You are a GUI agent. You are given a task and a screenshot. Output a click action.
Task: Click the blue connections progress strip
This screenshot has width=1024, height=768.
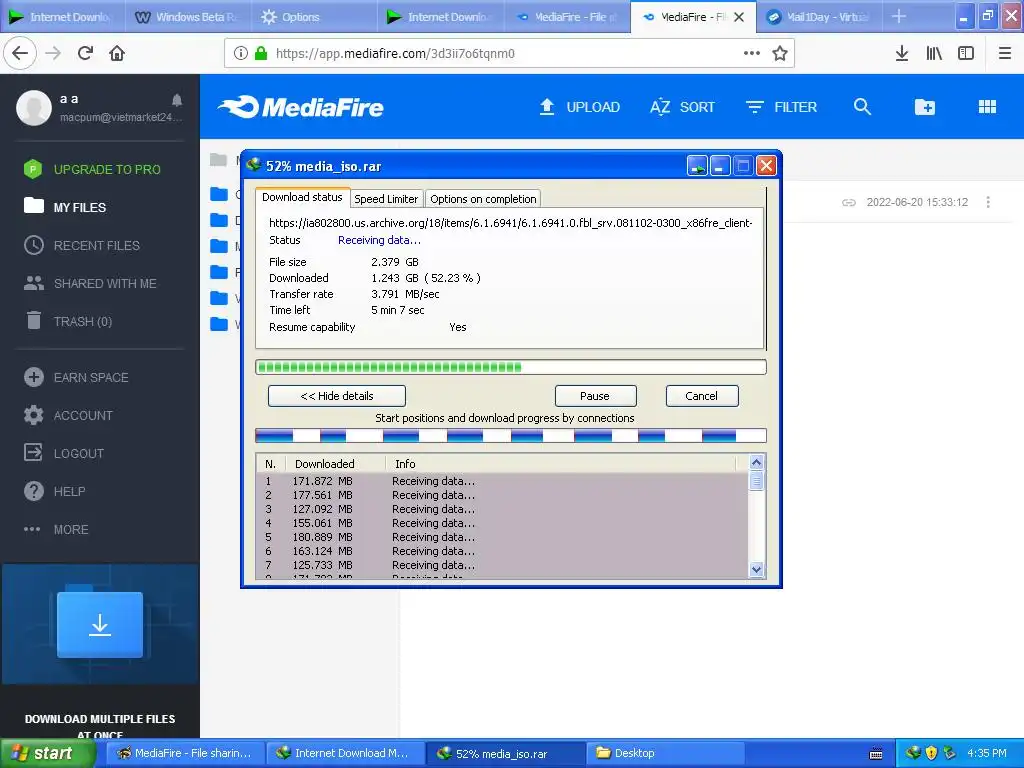click(x=511, y=436)
